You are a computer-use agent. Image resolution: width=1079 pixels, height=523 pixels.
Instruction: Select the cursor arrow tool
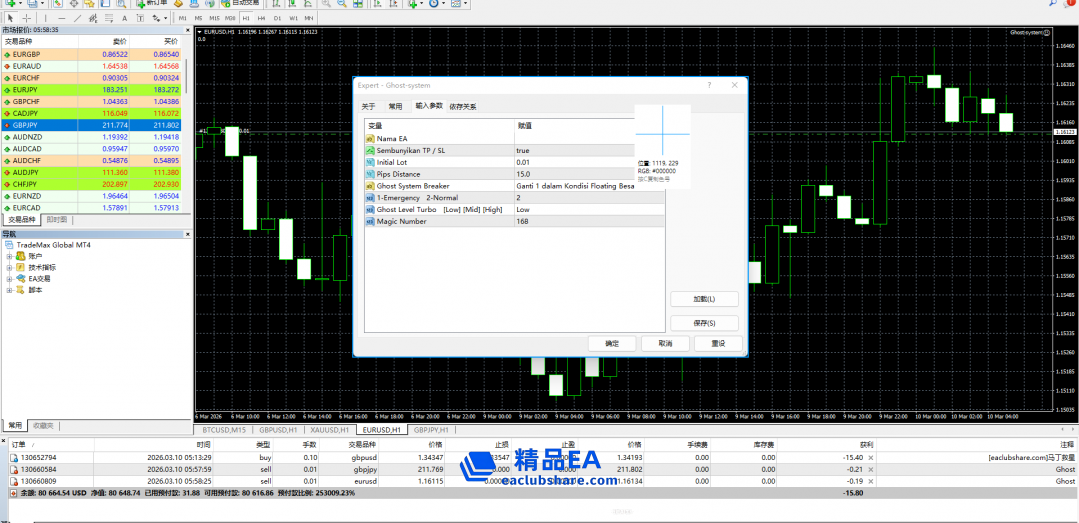pyautogui.click(x=9, y=18)
